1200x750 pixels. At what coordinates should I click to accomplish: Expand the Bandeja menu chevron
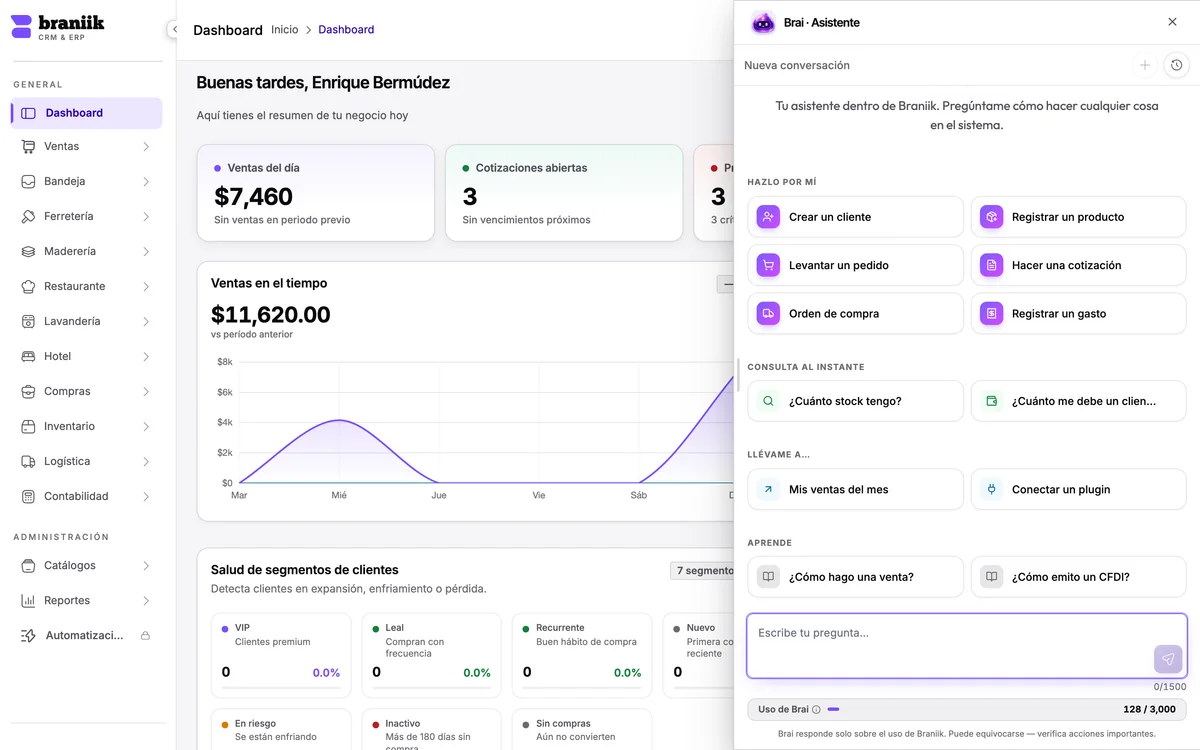click(146, 181)
